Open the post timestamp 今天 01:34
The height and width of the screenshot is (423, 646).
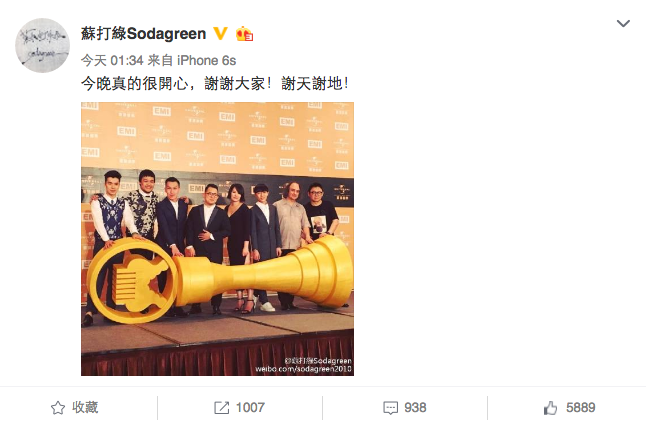point(112,61)
